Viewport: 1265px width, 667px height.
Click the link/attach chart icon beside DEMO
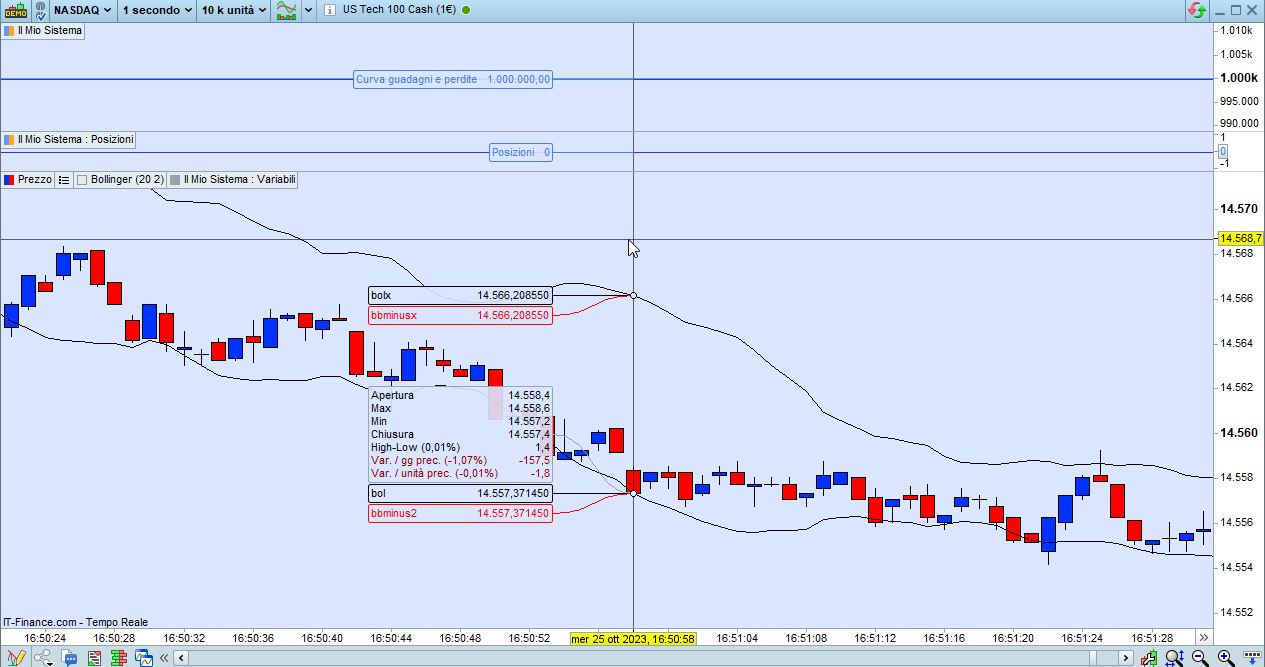coord(39,10)
